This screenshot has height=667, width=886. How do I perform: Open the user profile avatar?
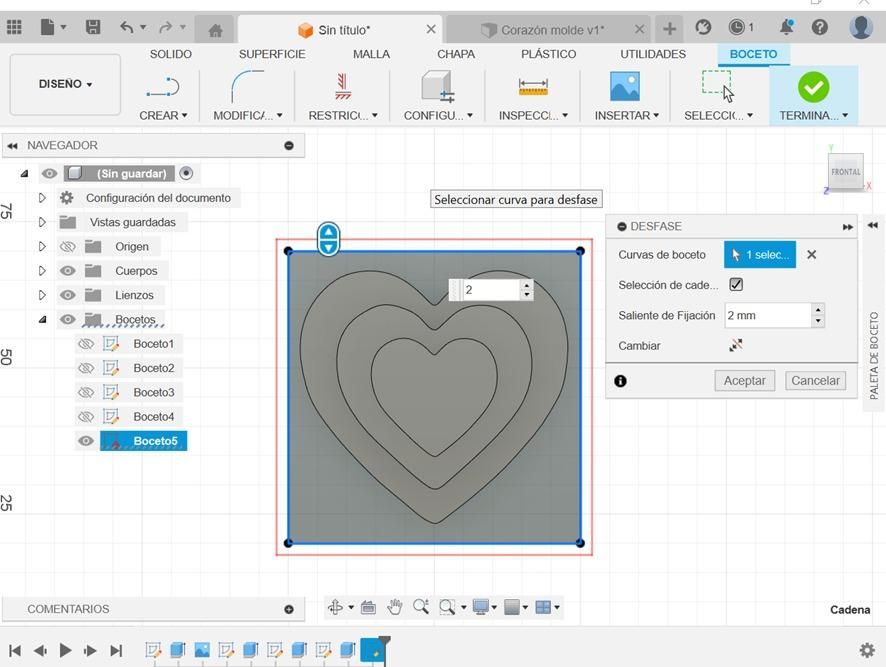[861, 27]
